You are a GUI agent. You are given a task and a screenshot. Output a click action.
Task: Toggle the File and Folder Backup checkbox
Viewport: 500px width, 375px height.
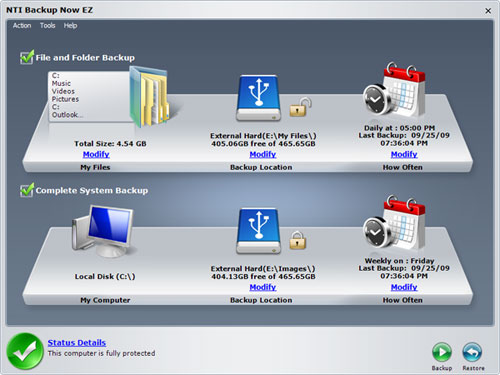27,57
